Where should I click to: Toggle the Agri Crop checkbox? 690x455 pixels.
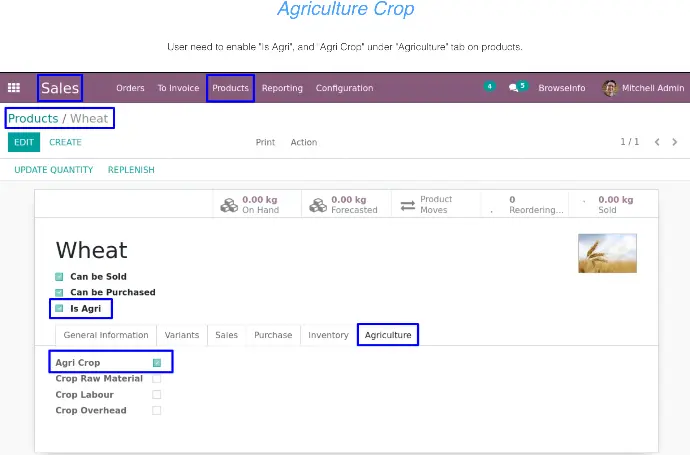pyautogui.click(x=157, y=363)
